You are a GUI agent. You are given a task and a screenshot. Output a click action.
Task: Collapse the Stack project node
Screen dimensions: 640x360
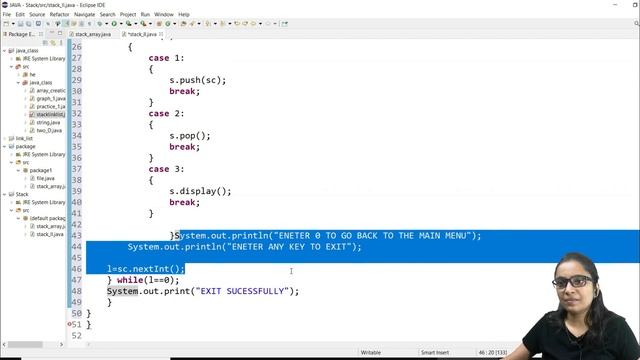[x=4, y=194]
